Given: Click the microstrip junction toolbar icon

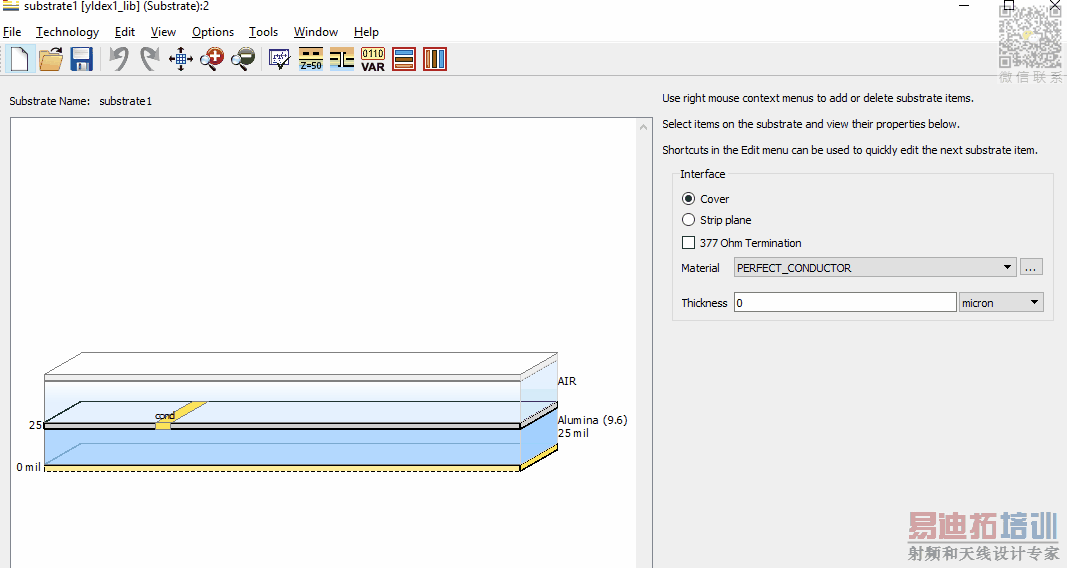Looking at the screenshot, I should (342, 59).
